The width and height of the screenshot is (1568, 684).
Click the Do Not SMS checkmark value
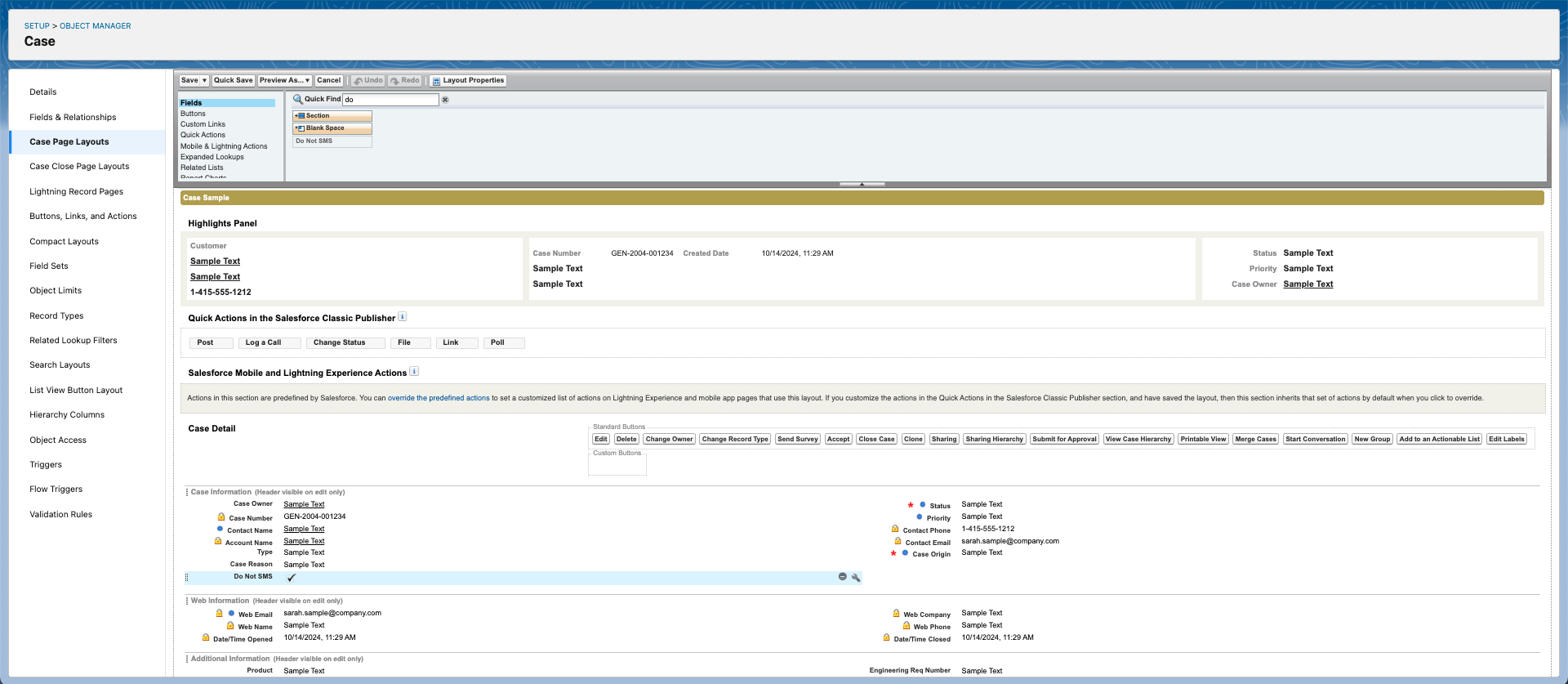pos(292,578)
